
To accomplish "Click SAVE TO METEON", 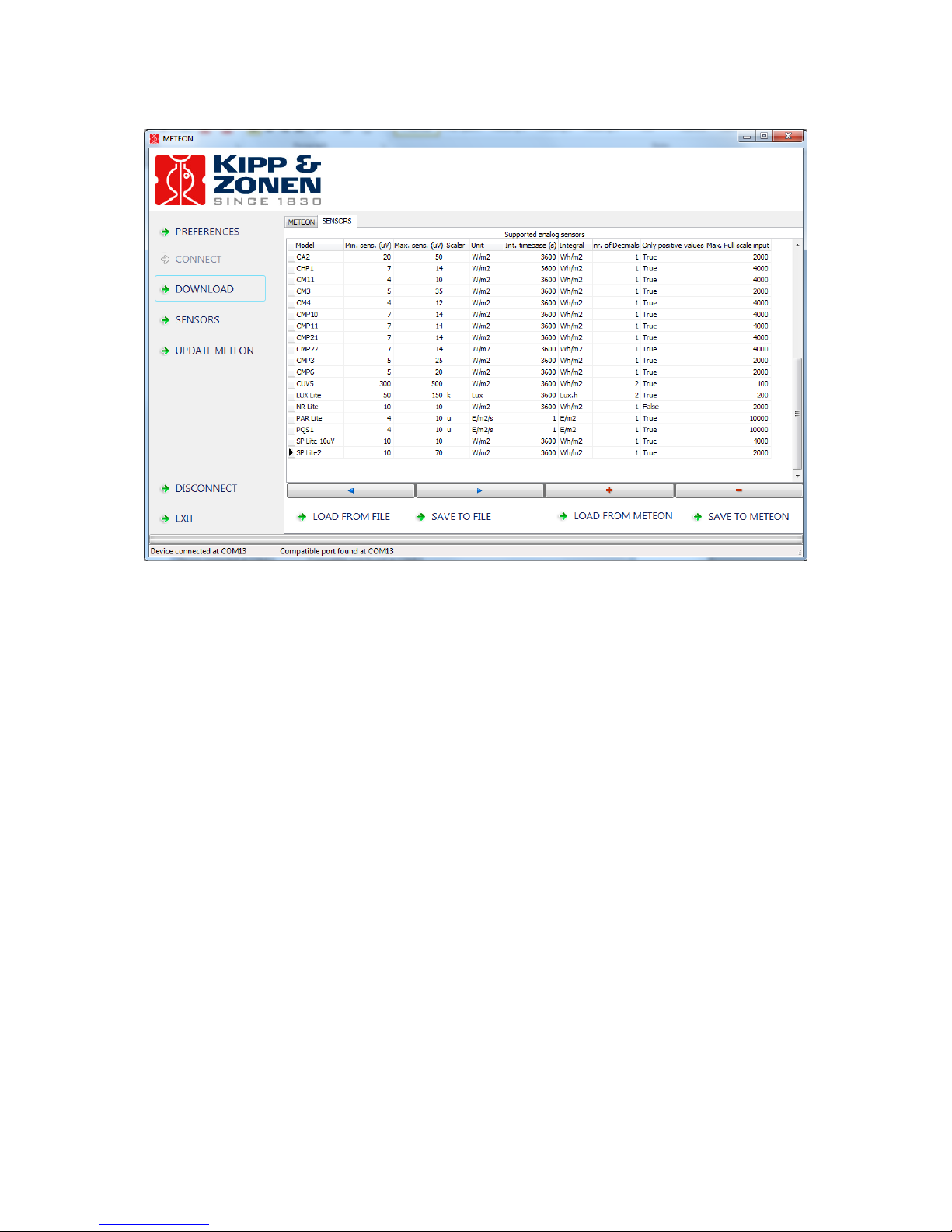I will tap(748, 517).
